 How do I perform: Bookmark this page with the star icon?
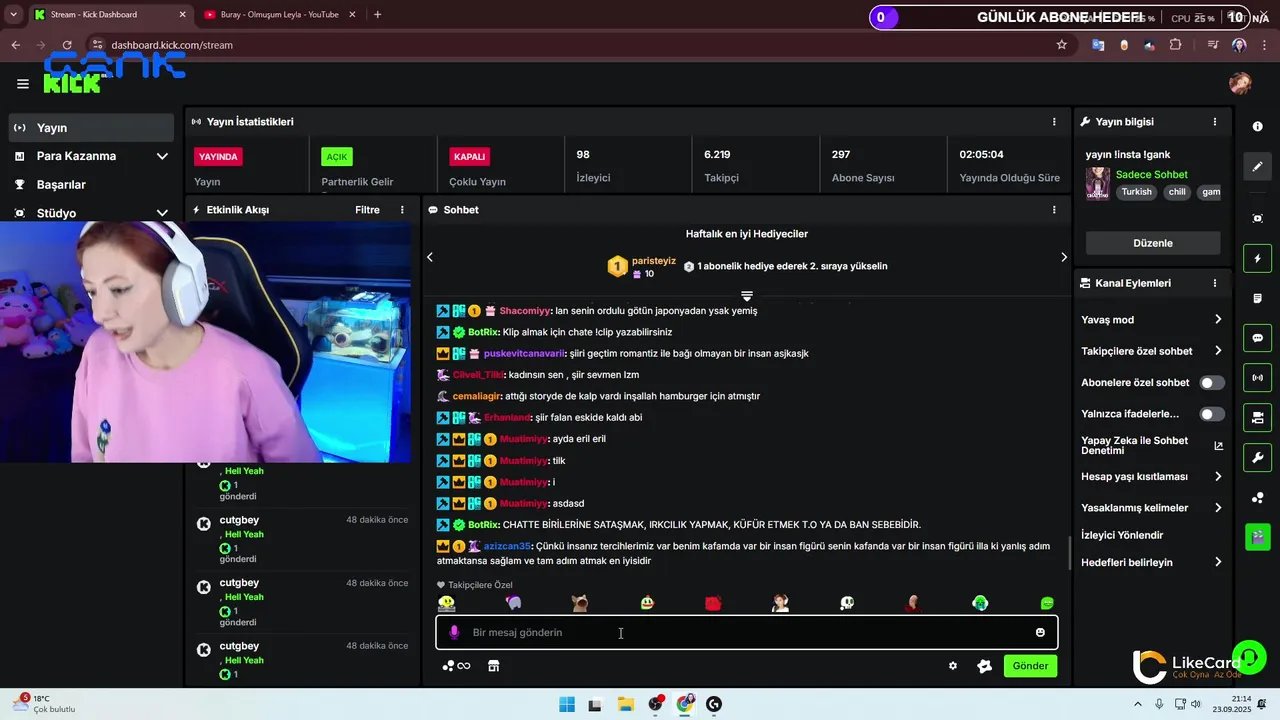point(1062,45)
